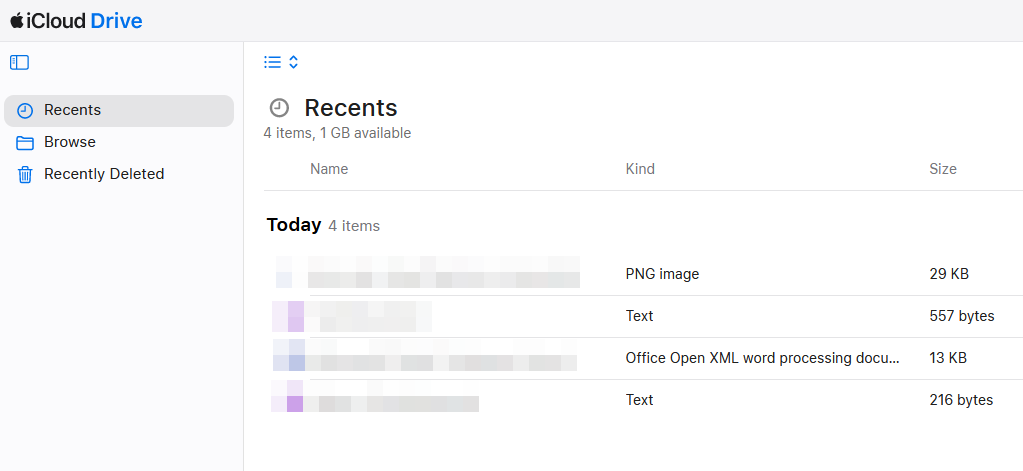Toggle the sidebar panel icon
Screen dimensions: 1023x471
coord(20,62)
